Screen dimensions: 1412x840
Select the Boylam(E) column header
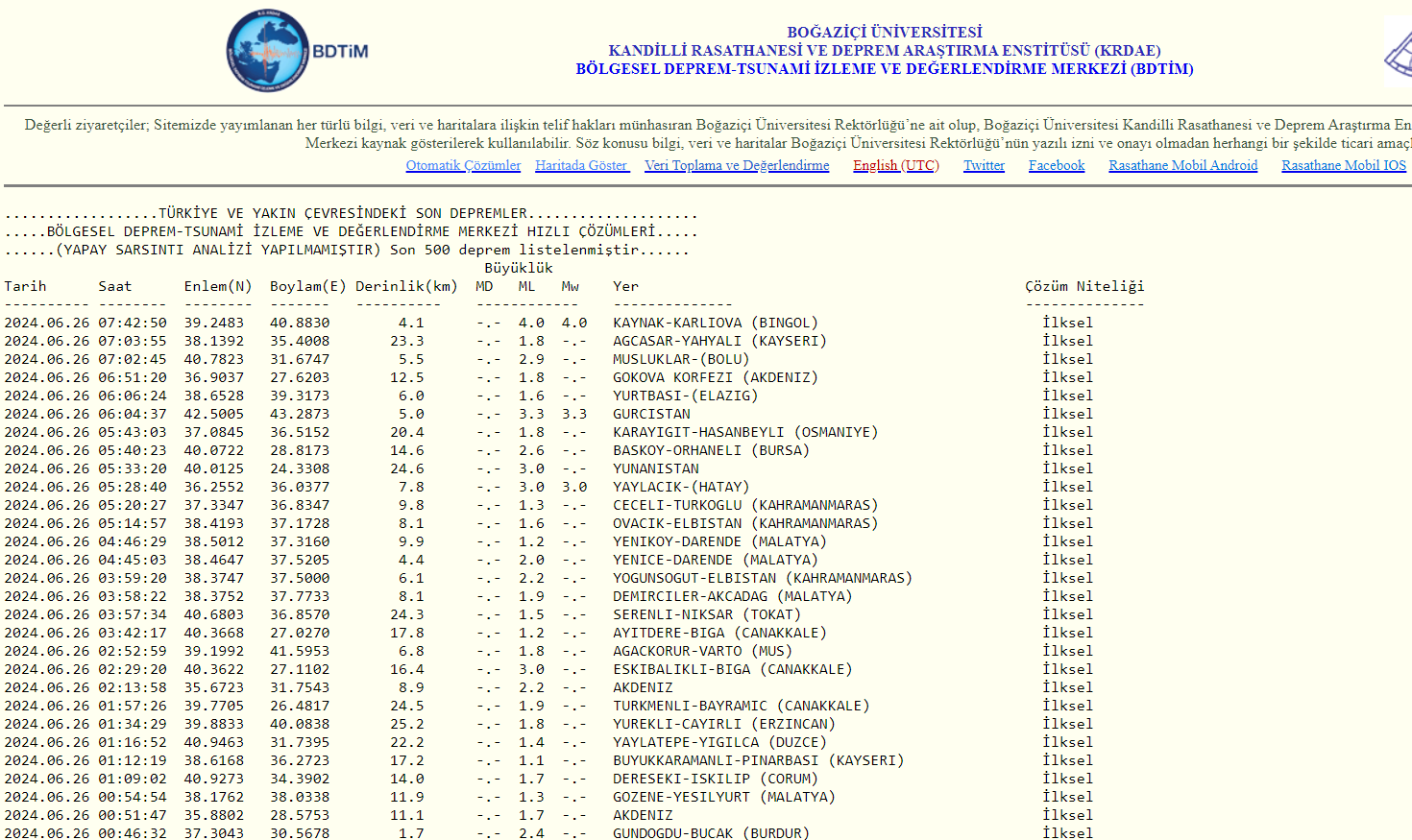pos(308,286)
